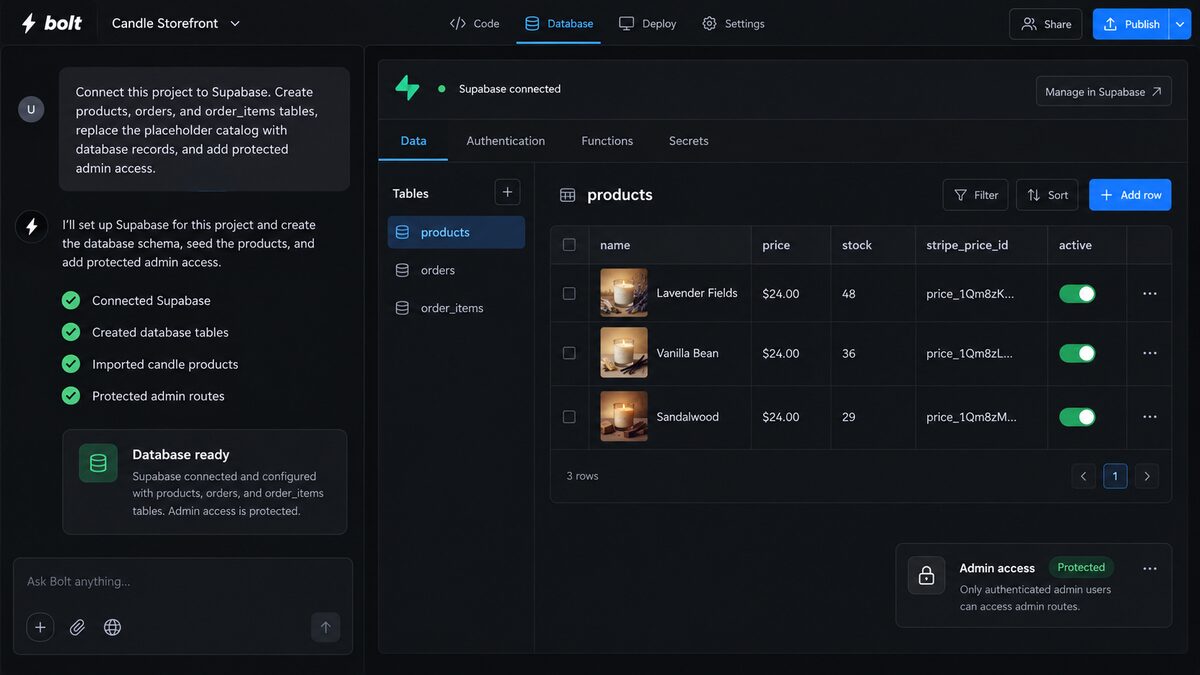The image size is (1200, 675).
Task: Click the attach file paperclip icon
Action: pos(77,627)
